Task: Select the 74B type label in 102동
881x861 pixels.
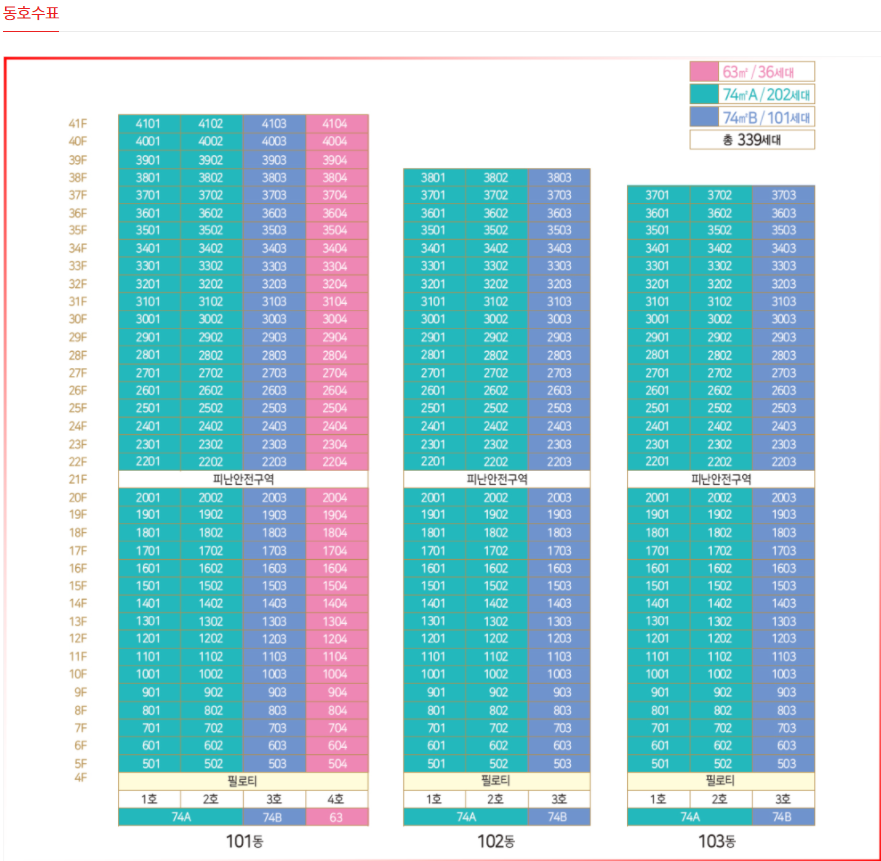Action: tap(559, 817)
